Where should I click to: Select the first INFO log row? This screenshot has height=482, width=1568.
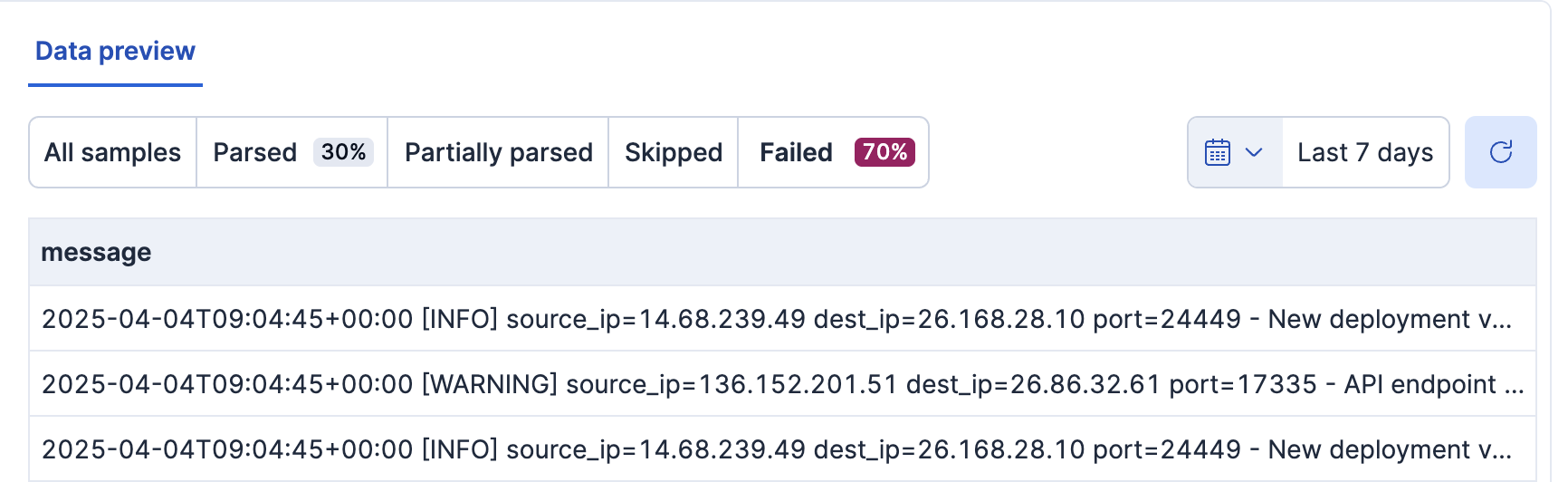point(776,319)
